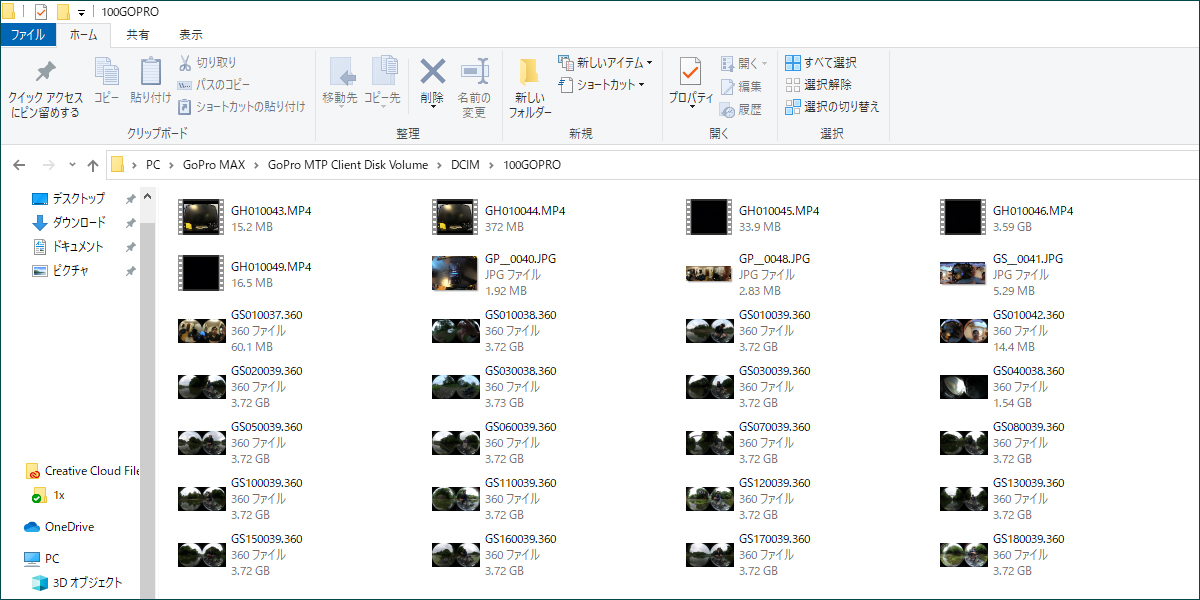Viewport: 1200px width, 600px height.
Task: Expand the Shortcut dropdown in ribbon
Action: [601, 85]
